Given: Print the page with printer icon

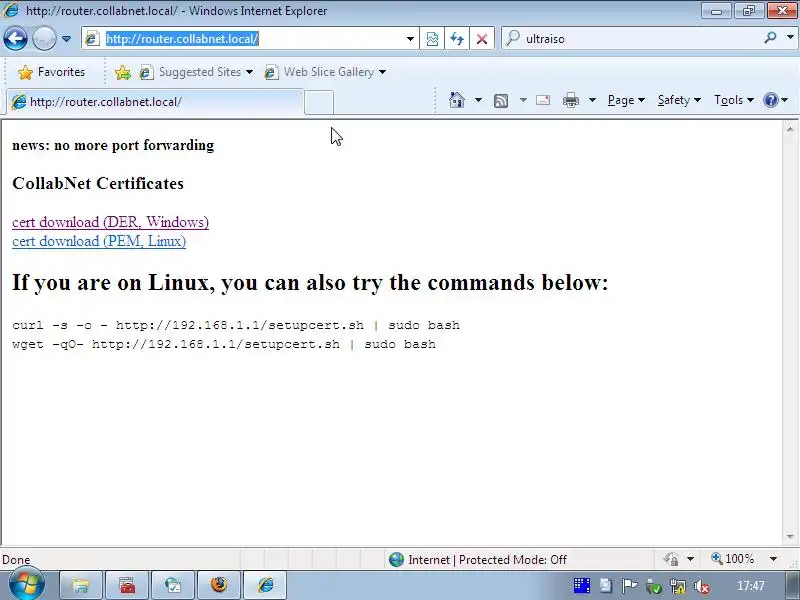Looking at the screenshot, I should pyautogui.click(x=571, y=100).
